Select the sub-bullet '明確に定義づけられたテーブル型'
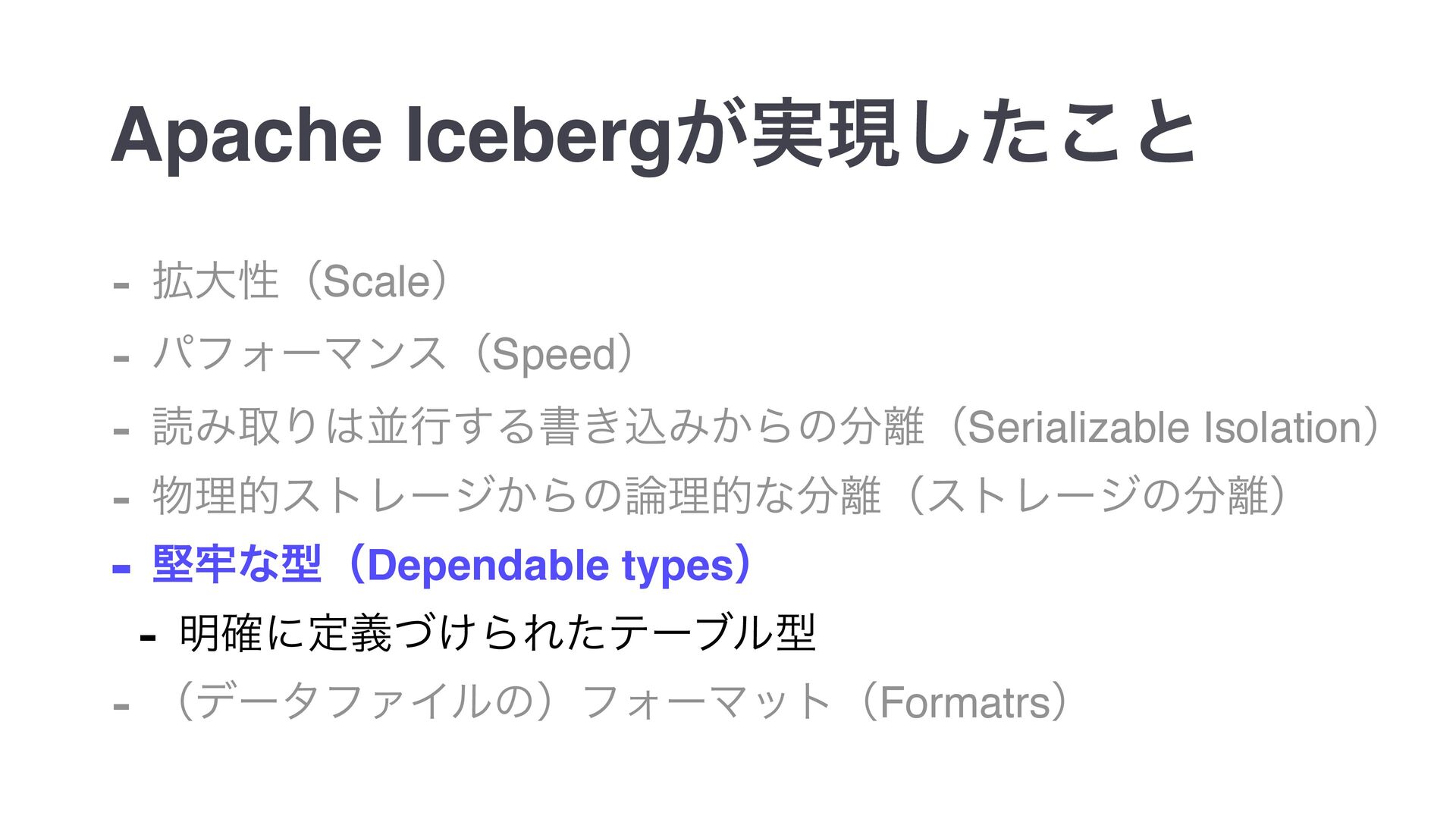1456x819 pixels. coord(498,633)
